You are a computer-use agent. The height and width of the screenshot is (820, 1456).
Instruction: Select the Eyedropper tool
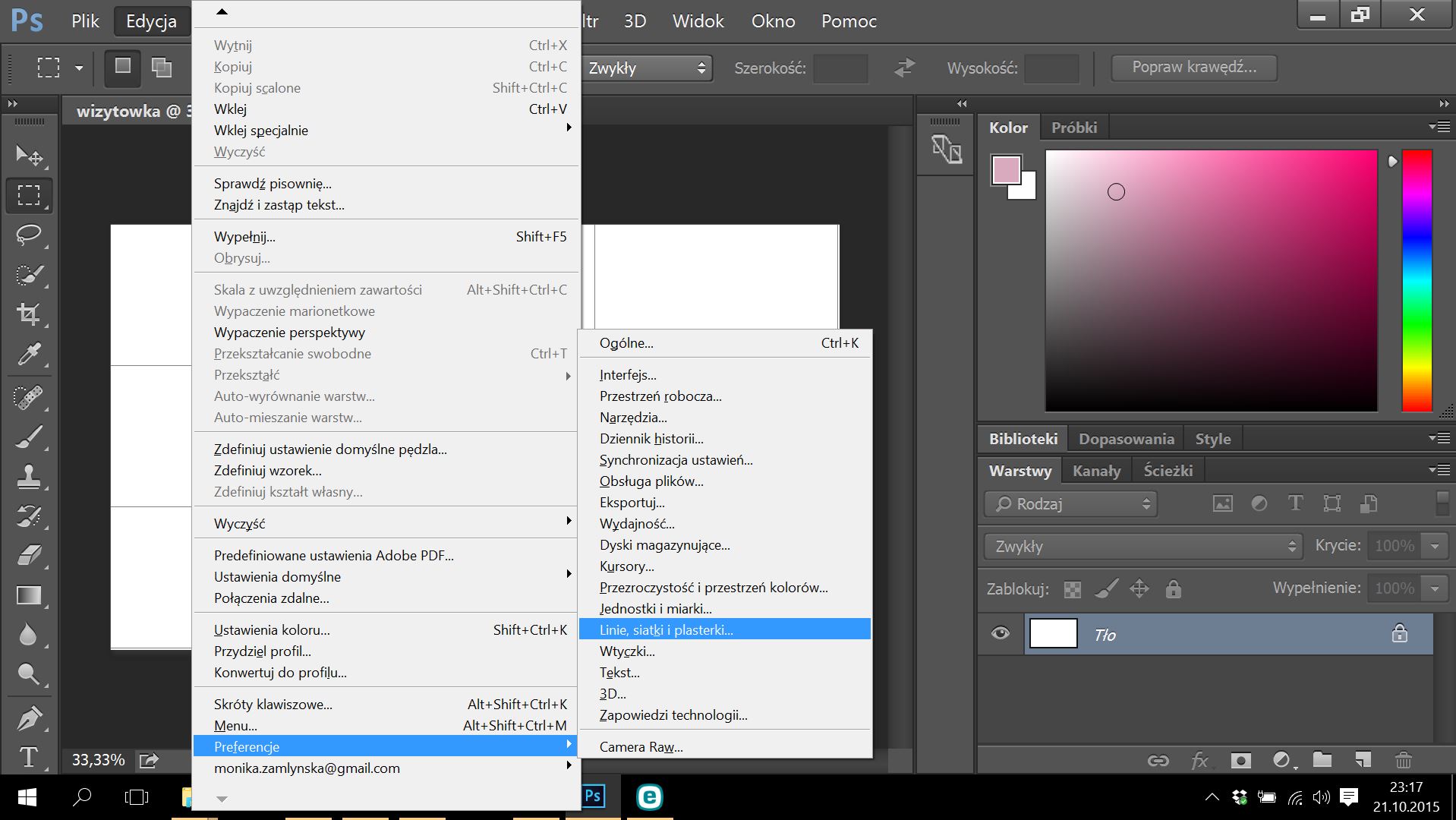[29, 353]
